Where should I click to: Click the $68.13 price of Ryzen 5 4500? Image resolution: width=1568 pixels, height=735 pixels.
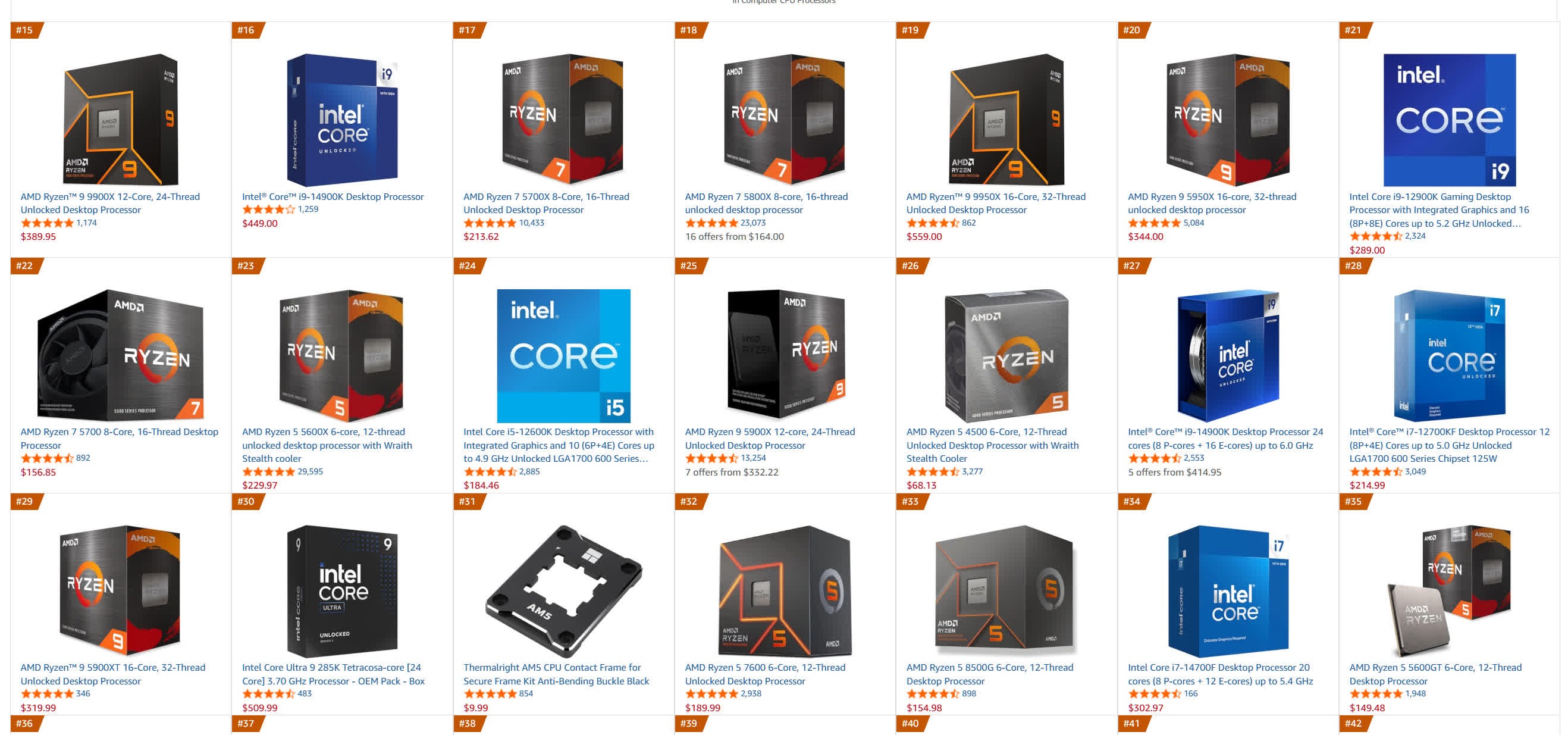(x=921, y=485)
